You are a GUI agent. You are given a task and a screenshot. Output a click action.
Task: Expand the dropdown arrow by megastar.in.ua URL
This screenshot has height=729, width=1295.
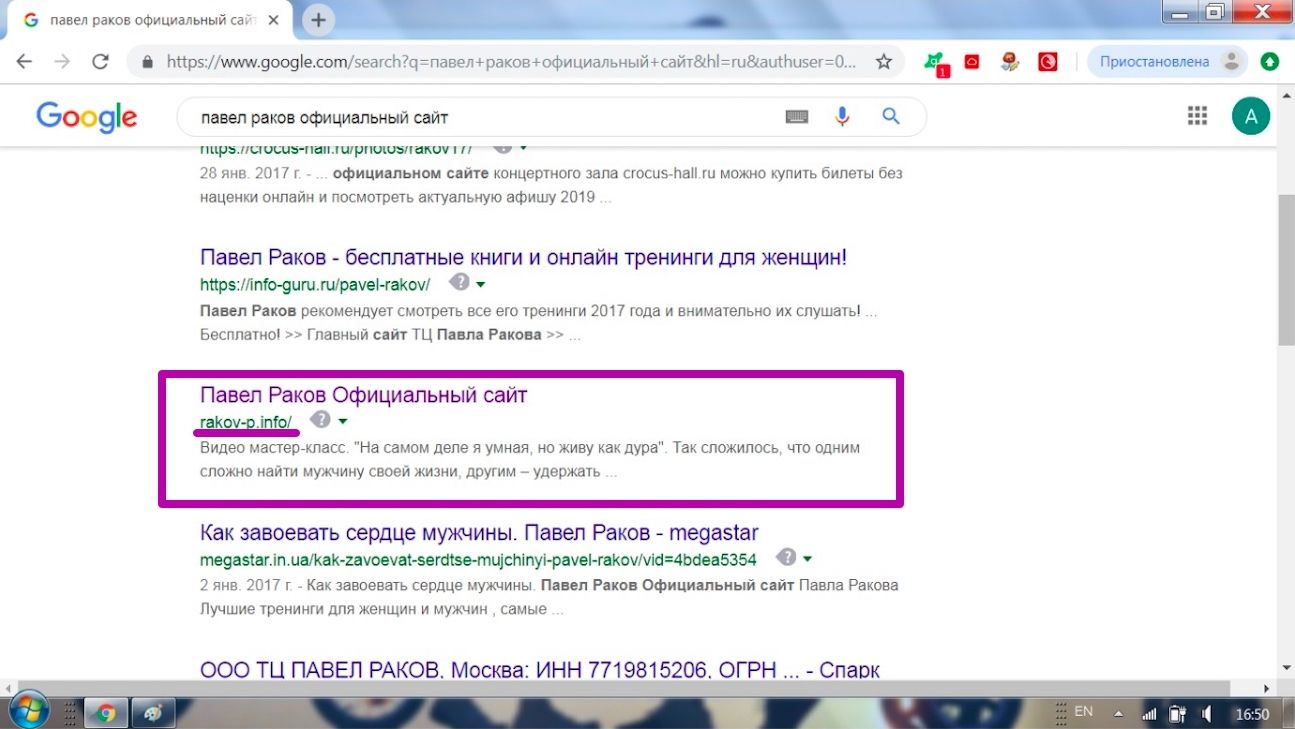(x=808, y=559)
